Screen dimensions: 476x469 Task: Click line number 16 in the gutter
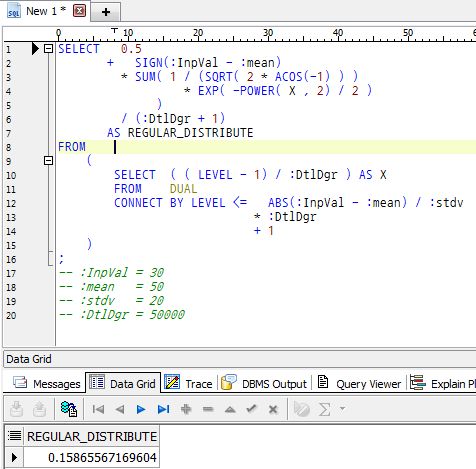tap(11, 259)
